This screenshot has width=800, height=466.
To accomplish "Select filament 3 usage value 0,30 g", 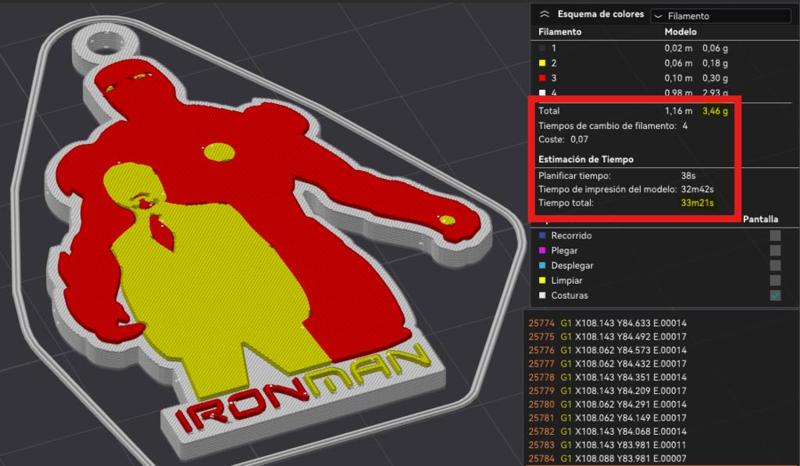I will pos(715,78).
